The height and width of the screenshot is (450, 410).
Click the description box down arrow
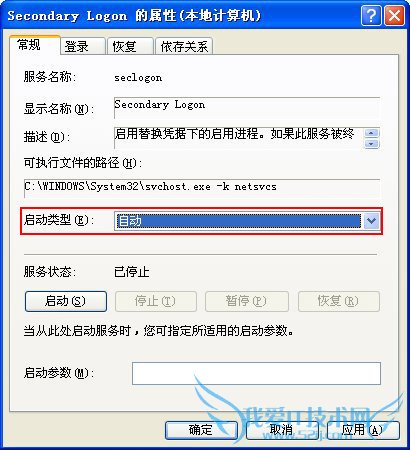(372, 144)
